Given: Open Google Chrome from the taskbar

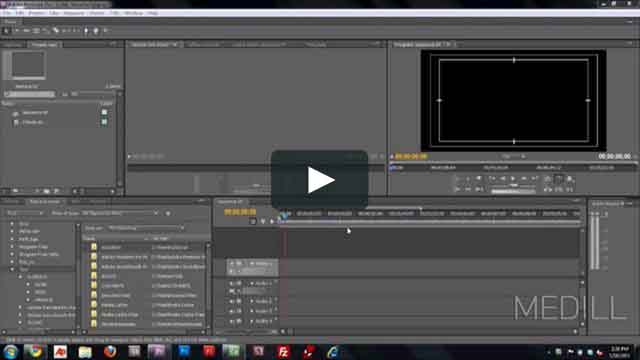Looking at the screenshot, I should pyautogui.click(x=35, y=351).
